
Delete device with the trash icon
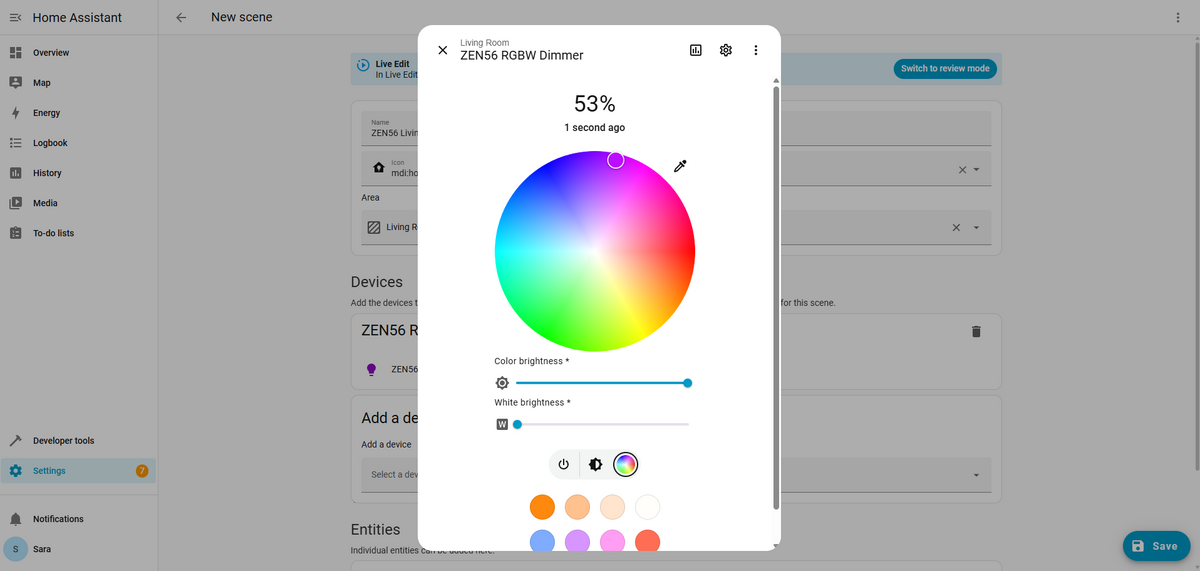tap(976, 331)
